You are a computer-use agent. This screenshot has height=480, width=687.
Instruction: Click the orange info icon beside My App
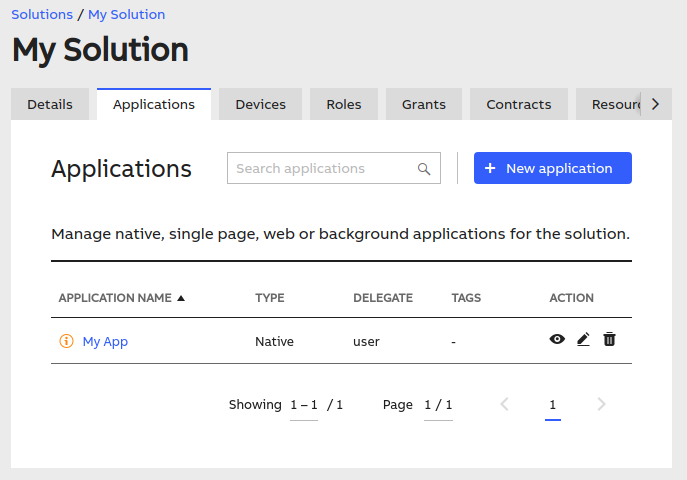click(66, 341)
